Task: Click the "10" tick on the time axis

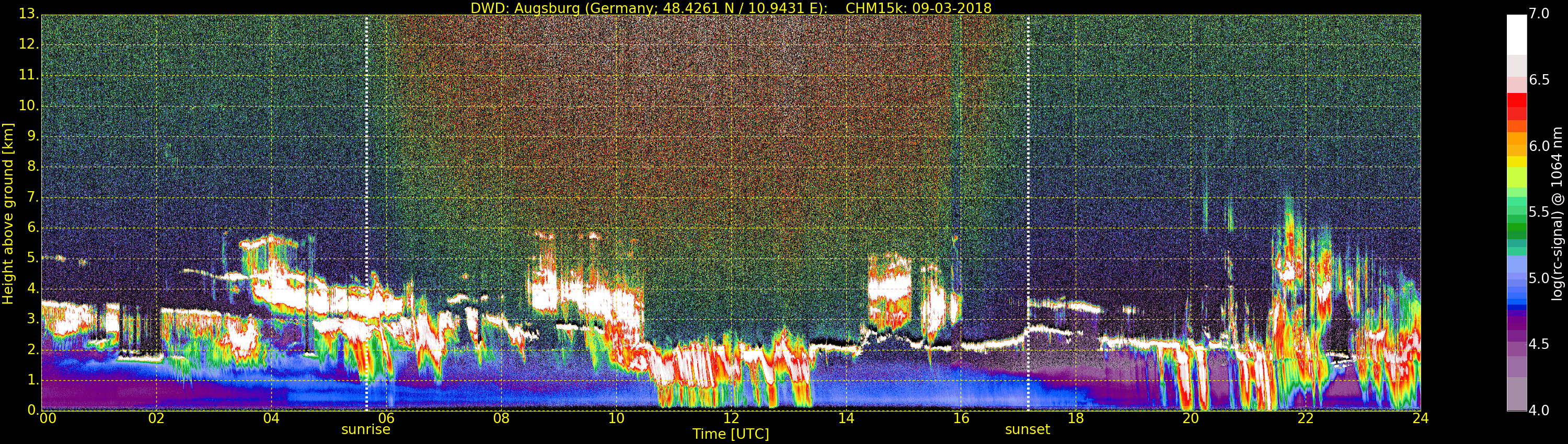Action: (x=617, y=418)
